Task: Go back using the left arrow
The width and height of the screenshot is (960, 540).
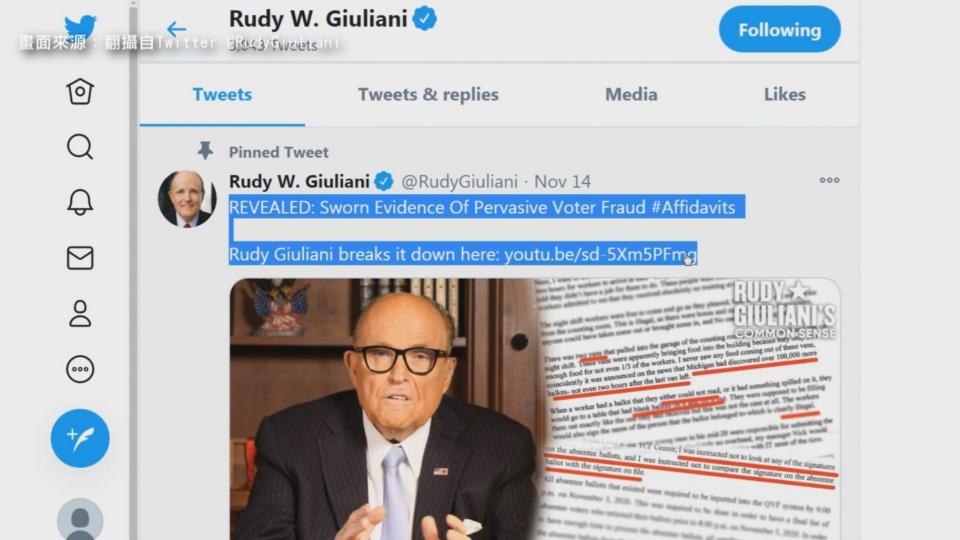Action: point(176,29)
